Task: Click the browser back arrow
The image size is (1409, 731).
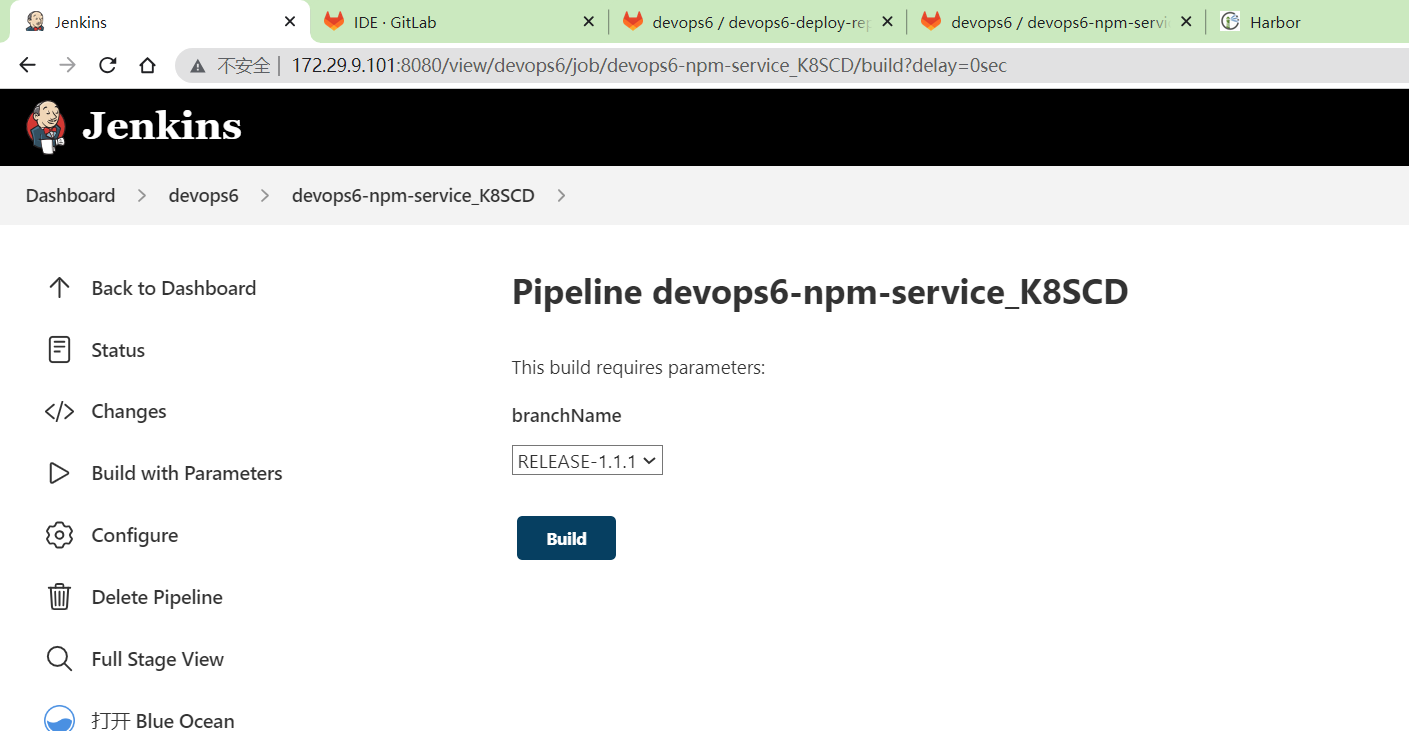Action: click(x=27, y=65)
